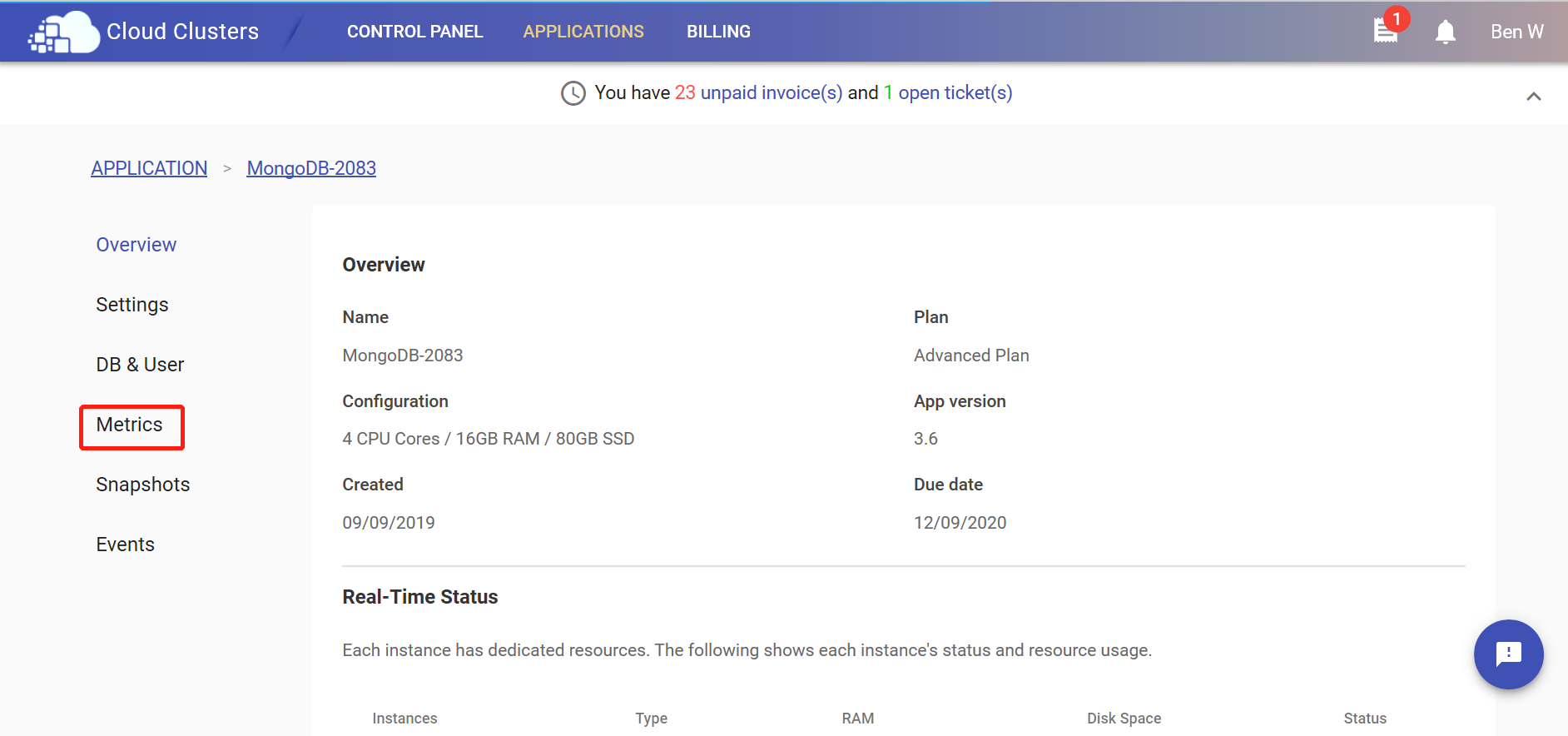Image resolution: width=1568 pixels, height=736 pixels.
Task: Click the app version value 3.6
Action: (925, 439)
